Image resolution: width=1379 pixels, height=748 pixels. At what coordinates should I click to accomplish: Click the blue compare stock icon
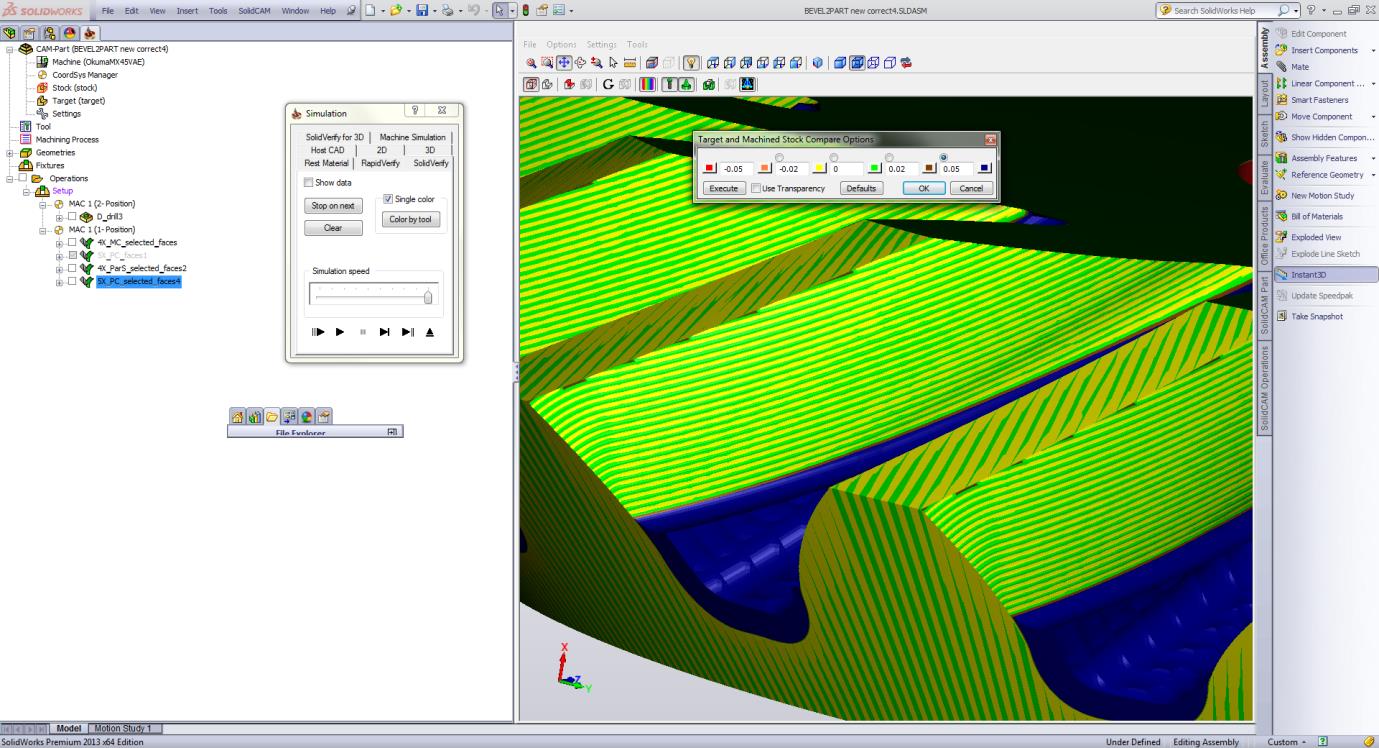pos(747,85)
